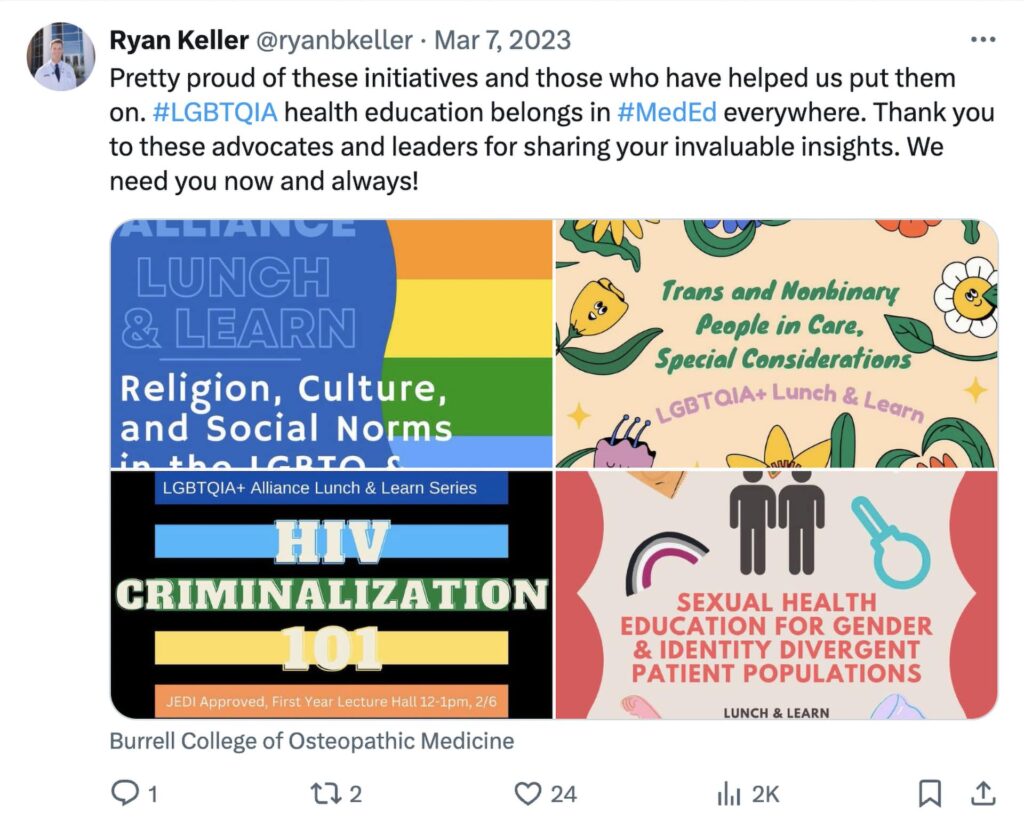Click the 24 likes count
The width and height of the screenshot is (1024, 827).
pos(563,794)
